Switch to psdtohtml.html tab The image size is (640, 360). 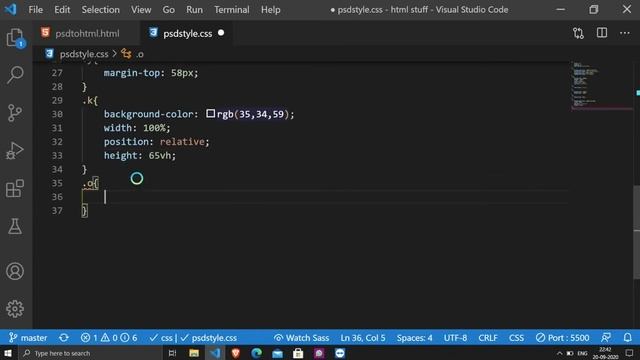click(x=86, y=33)
